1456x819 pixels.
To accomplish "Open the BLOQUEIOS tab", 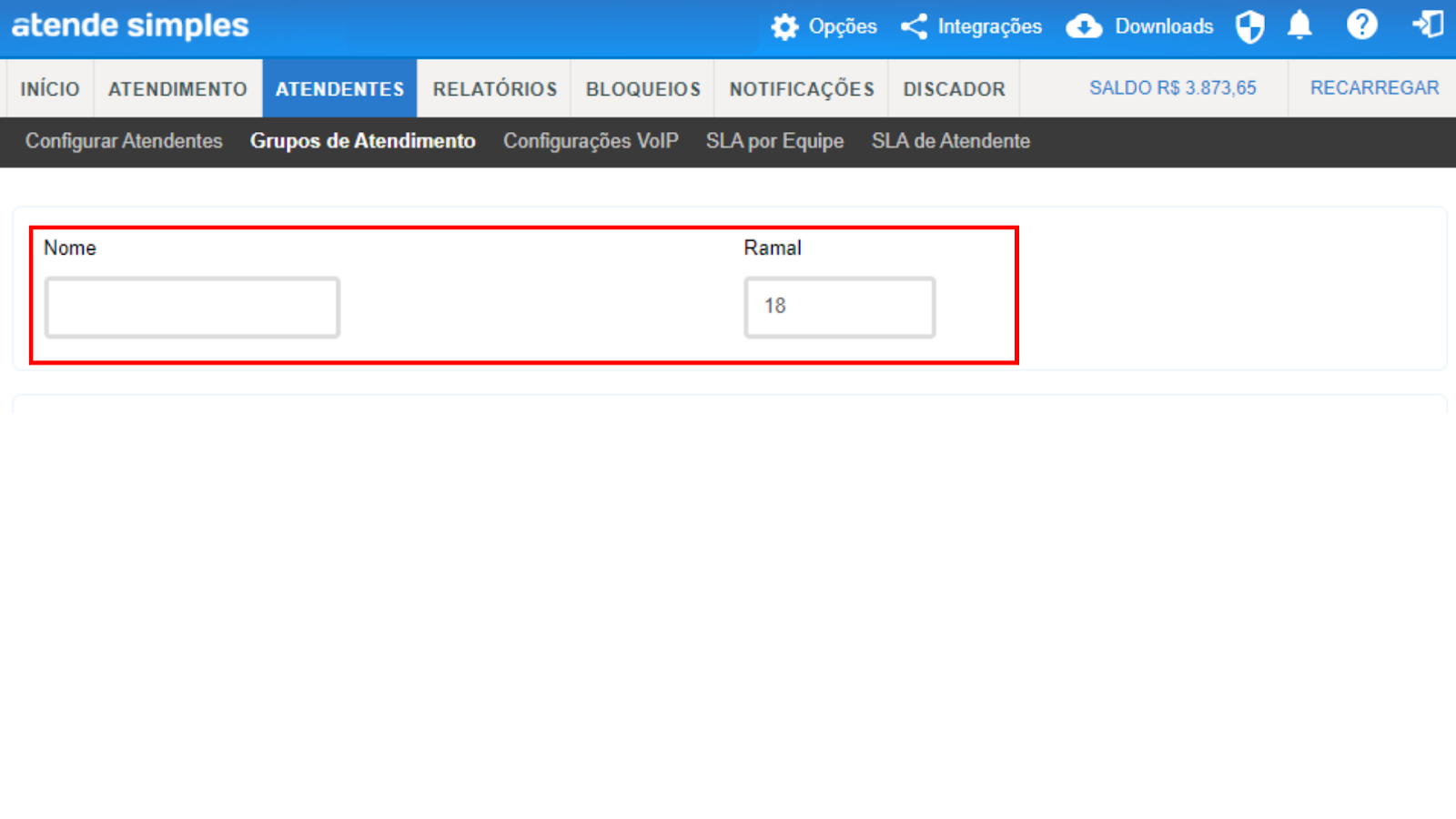I will point(643,88).
